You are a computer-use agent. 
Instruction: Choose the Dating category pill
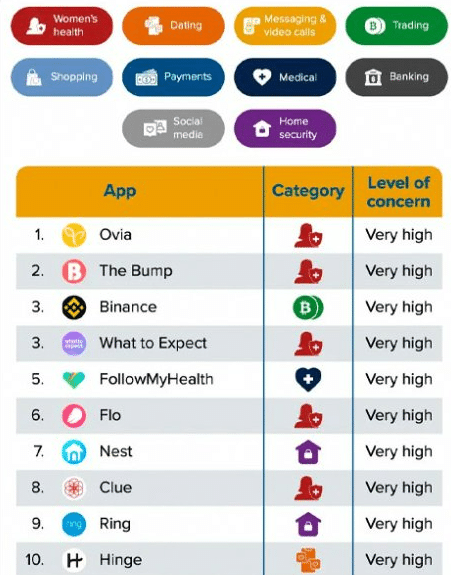(x=173, y=26)
